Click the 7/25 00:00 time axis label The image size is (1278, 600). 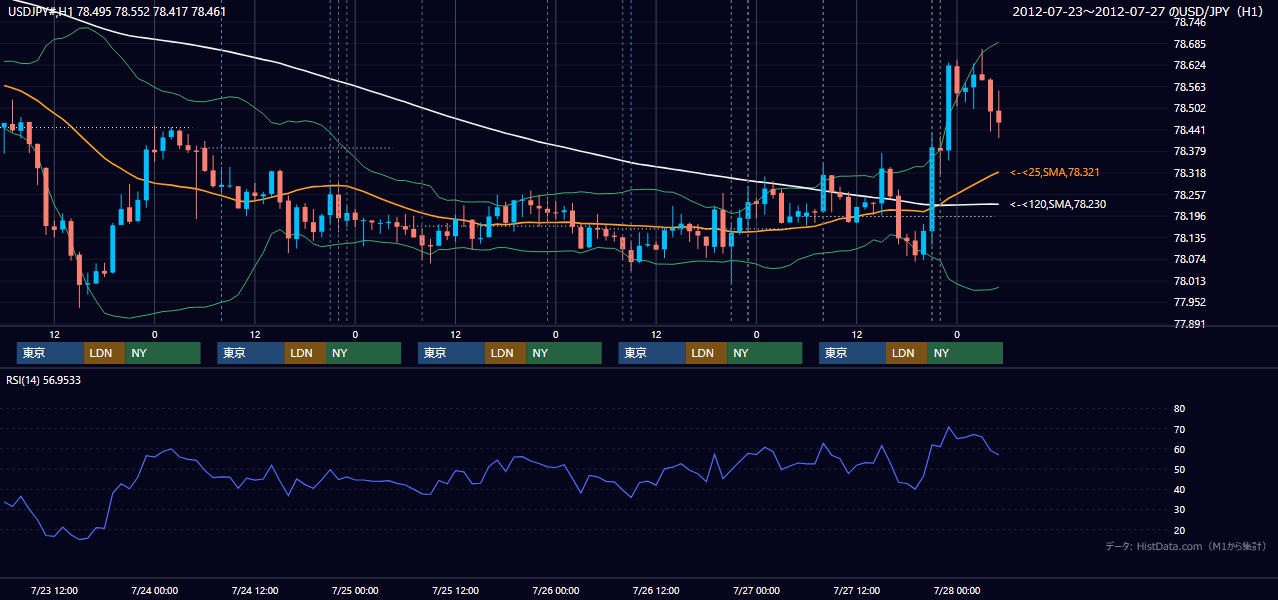(x=355, y=590)
